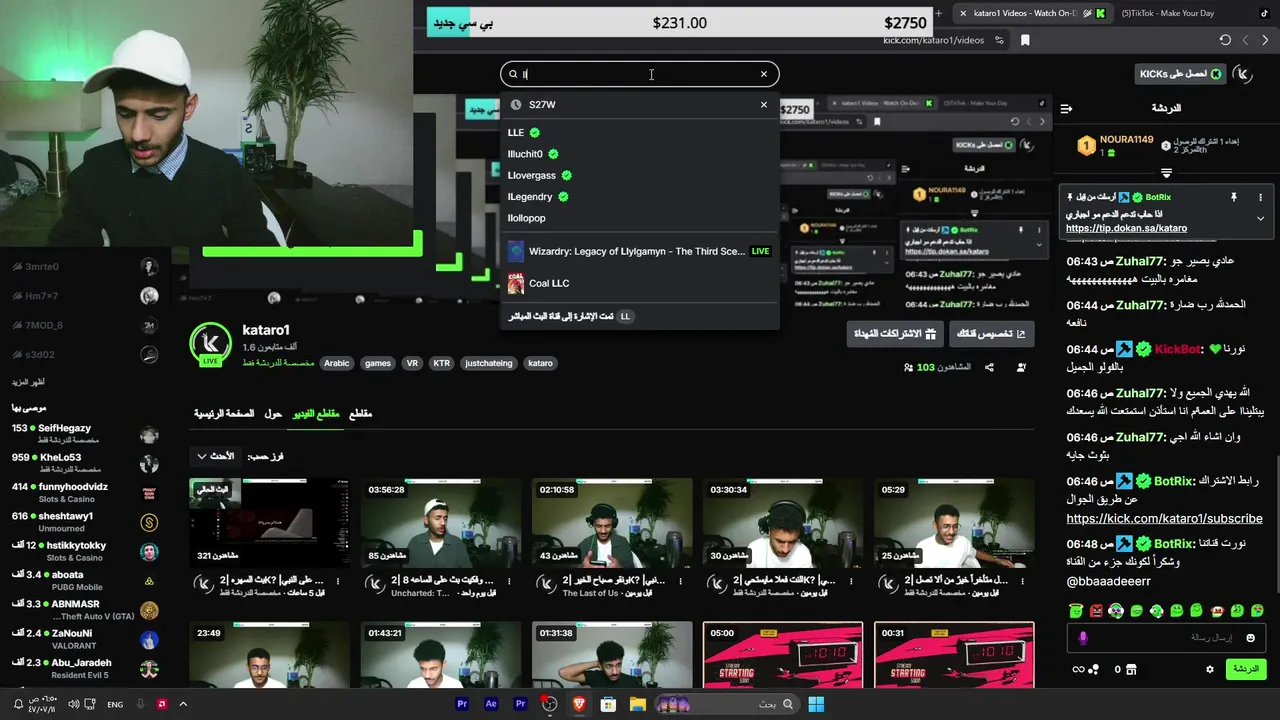Expand the pinned BotRix message chevron

(1260, 218)
